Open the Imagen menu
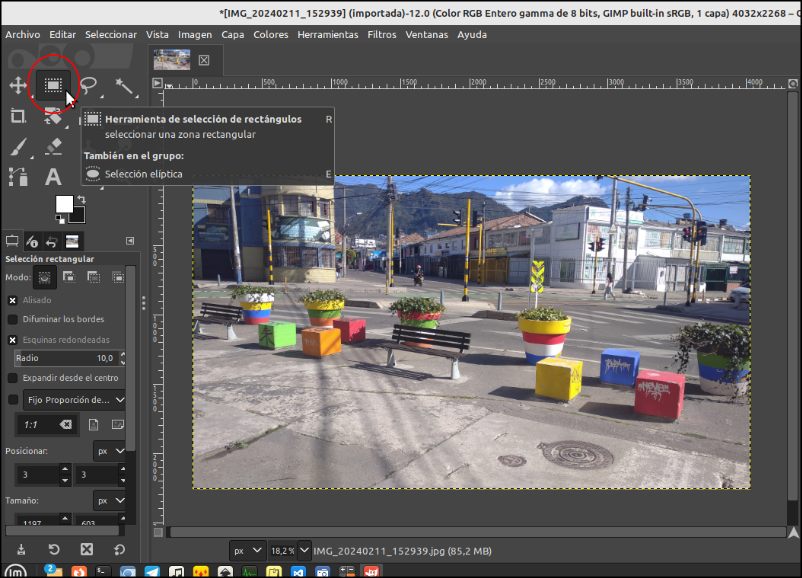Screen dimensions: 802x578 pyautogui.click(x=195, y=35)
